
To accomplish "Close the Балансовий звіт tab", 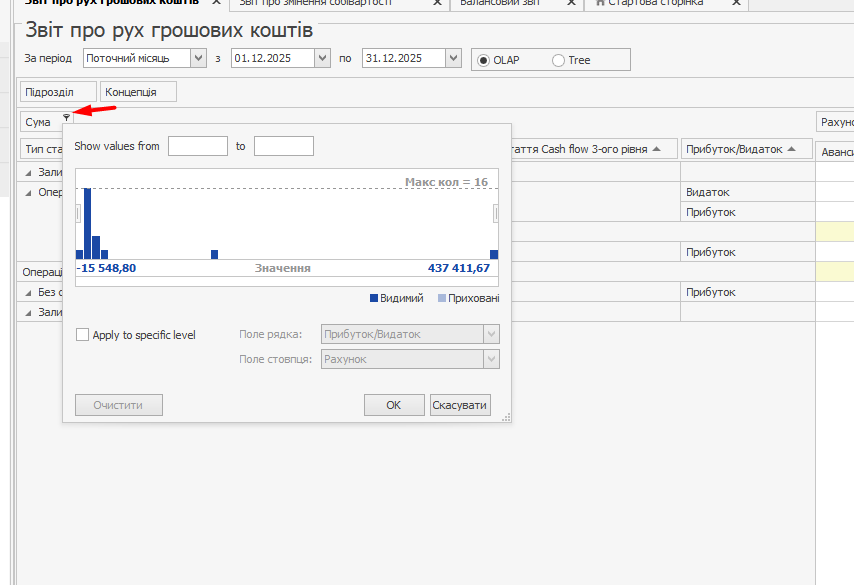I will (x=570, y=3).
